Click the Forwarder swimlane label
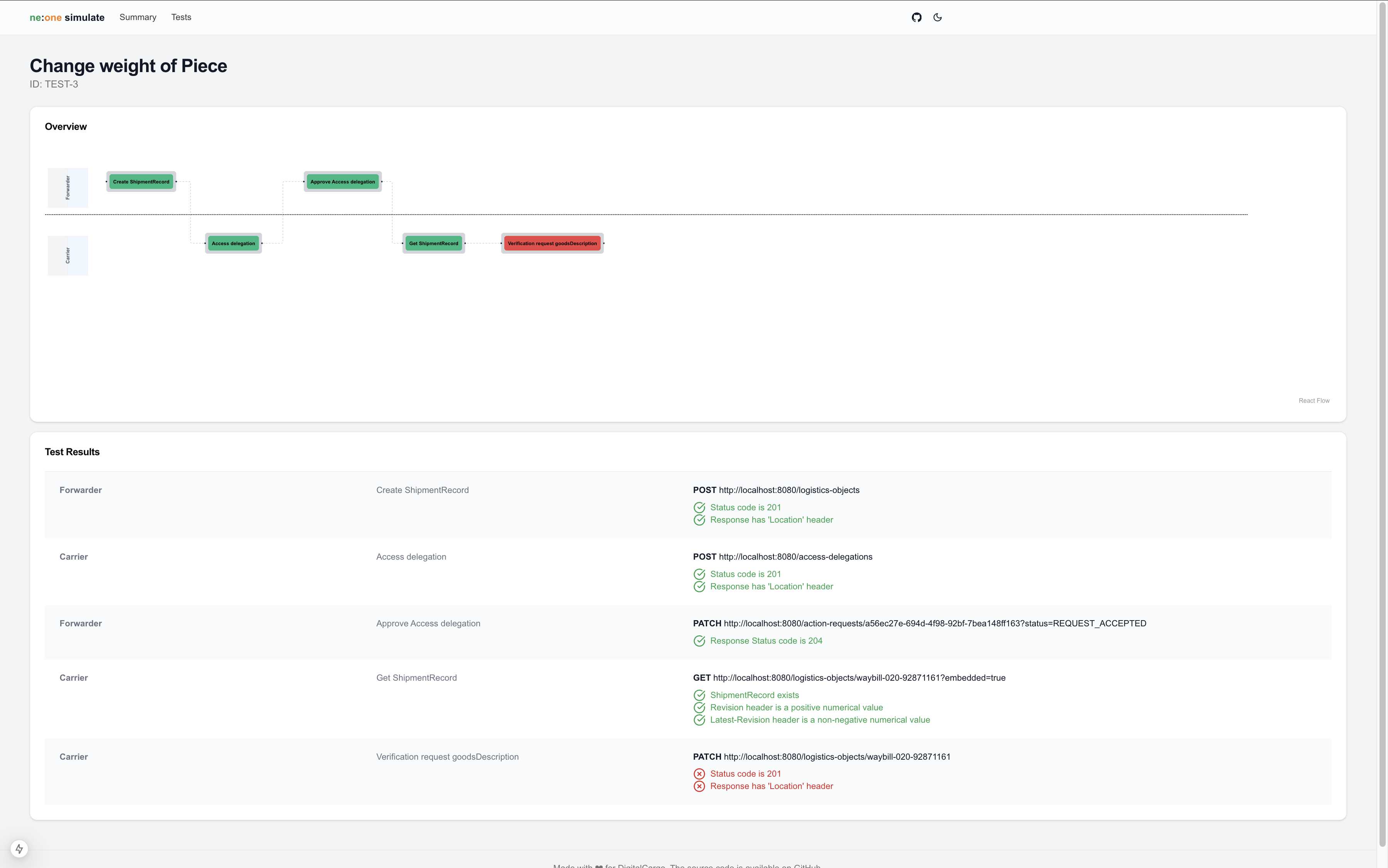The height and width of the screenshot is (868, 1388). [68, 188]
